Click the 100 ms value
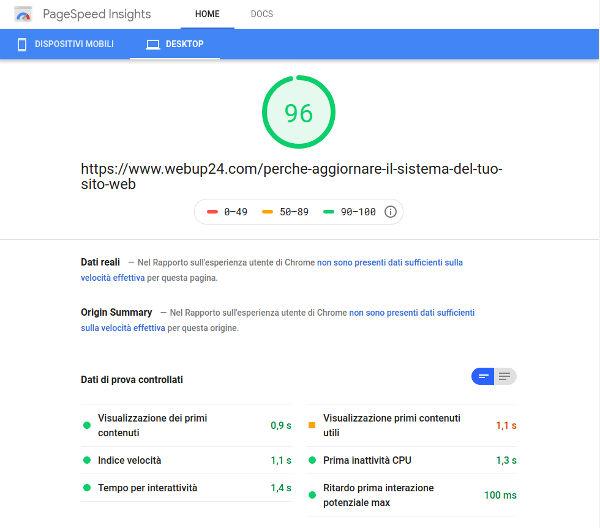 500,495
